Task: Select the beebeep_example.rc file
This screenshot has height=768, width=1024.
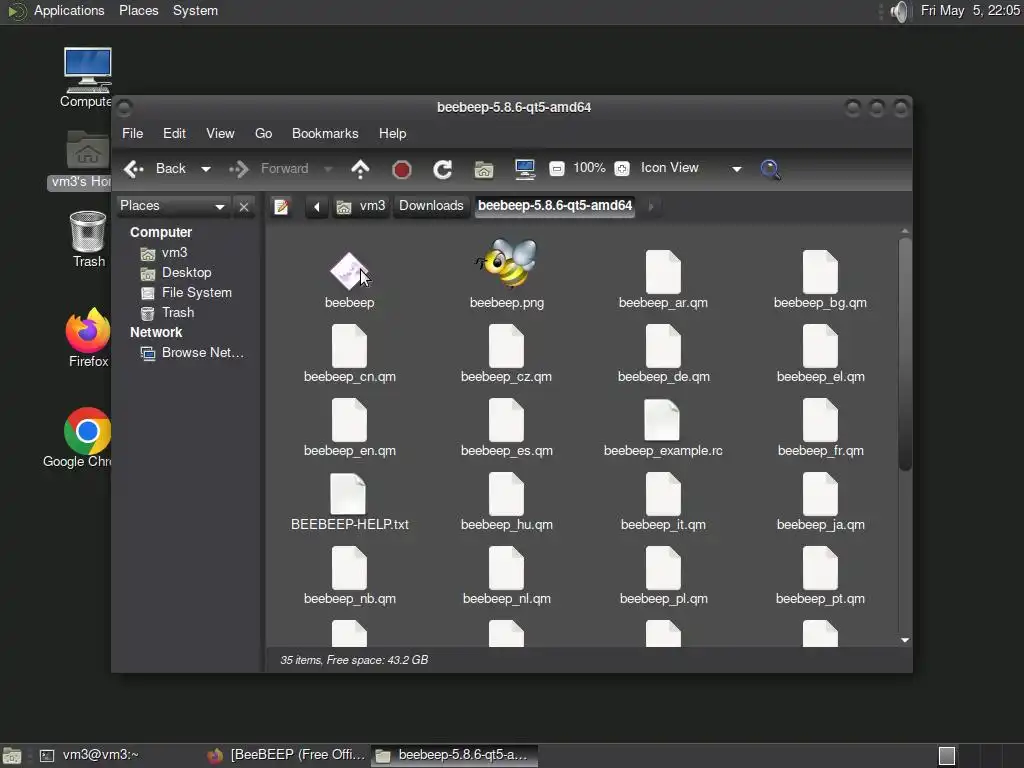Action: (x=663, y=427)
